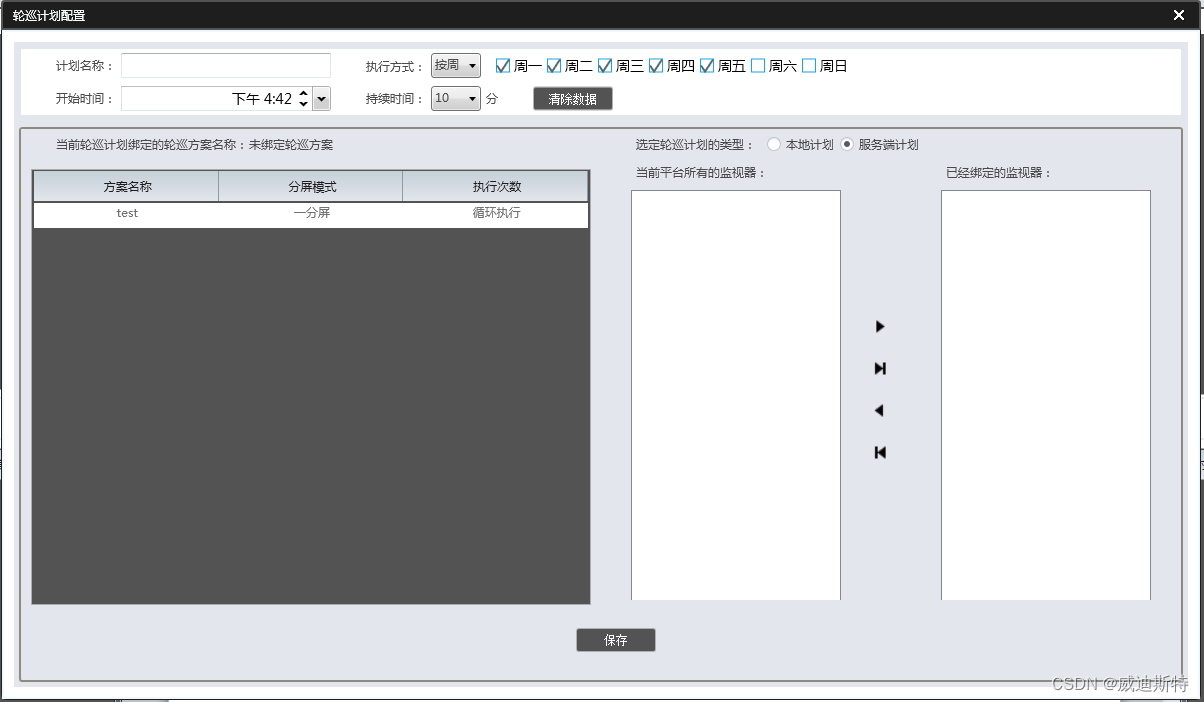This screenshot has width=1204, height=702.
Task: Click the 保存 button
Action: coord(616,640)
